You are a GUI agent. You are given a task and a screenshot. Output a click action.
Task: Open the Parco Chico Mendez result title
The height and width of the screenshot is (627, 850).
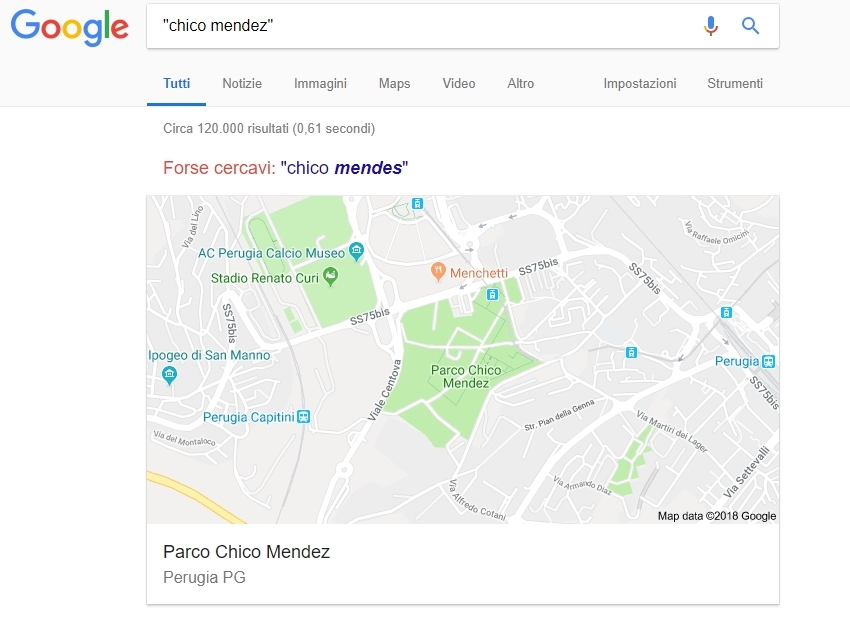coord(247,552)
